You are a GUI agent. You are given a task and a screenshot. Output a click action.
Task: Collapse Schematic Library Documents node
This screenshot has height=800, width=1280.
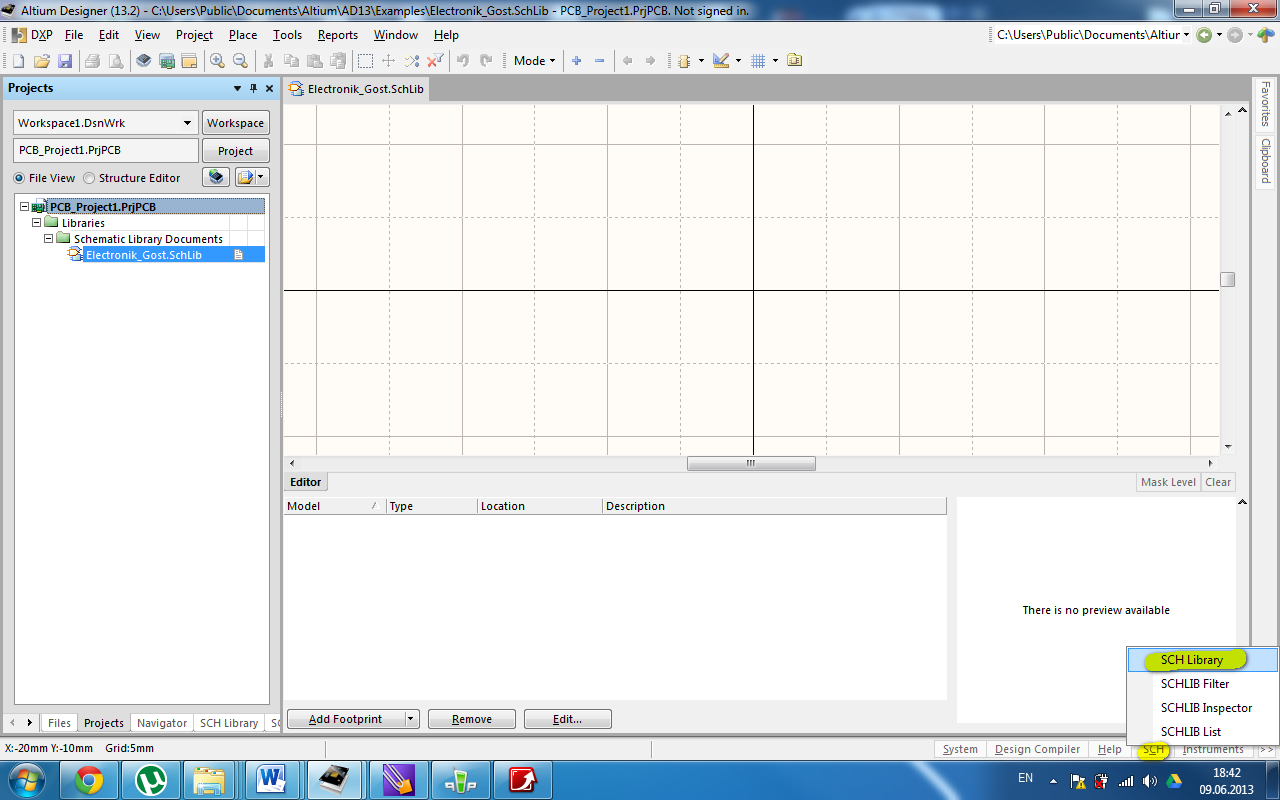48,239
